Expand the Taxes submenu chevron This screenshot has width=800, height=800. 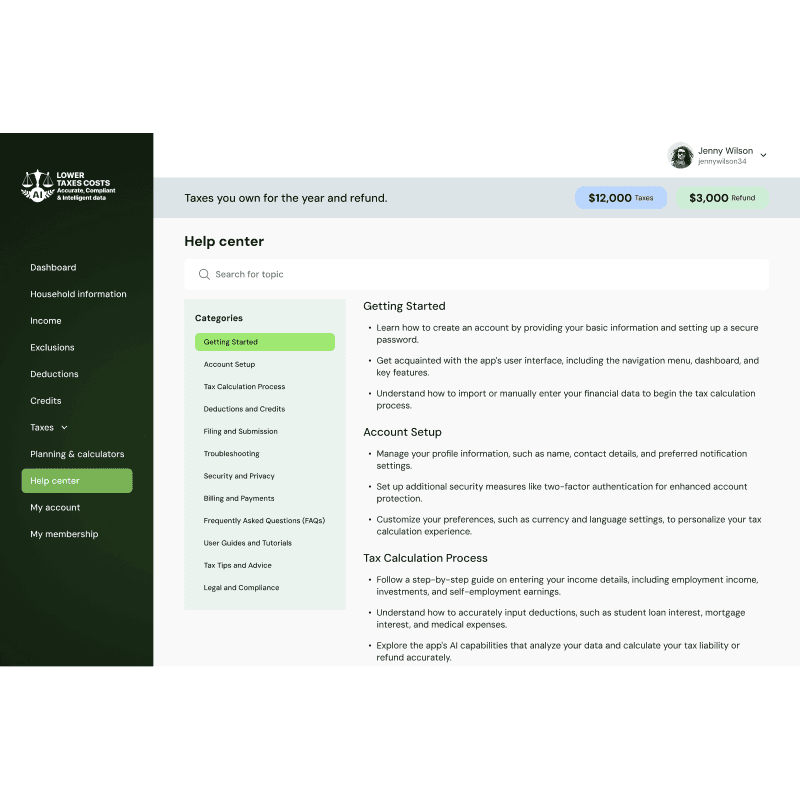(x=64, y=428)
